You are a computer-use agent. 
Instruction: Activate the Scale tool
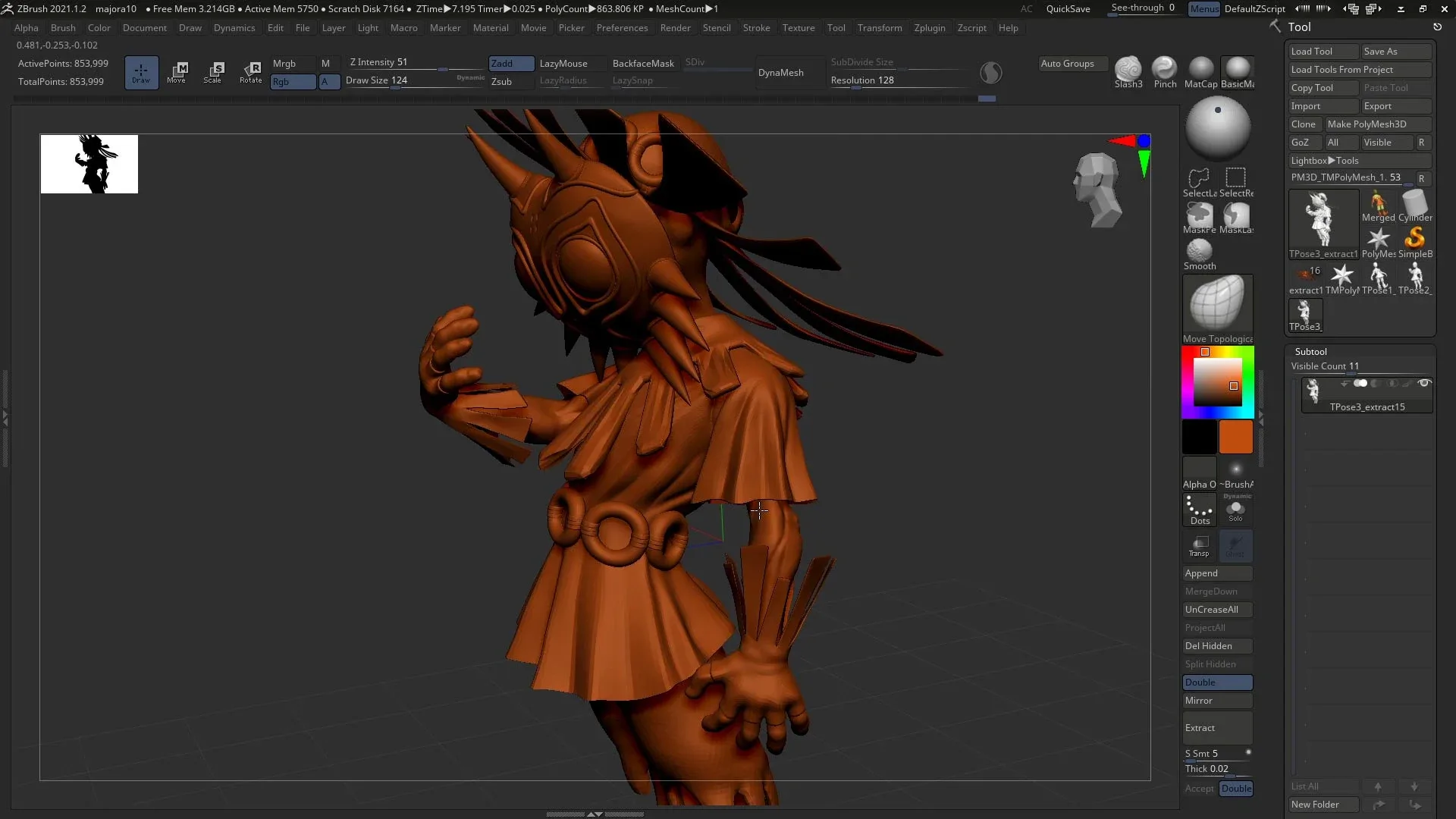point(214,72)
